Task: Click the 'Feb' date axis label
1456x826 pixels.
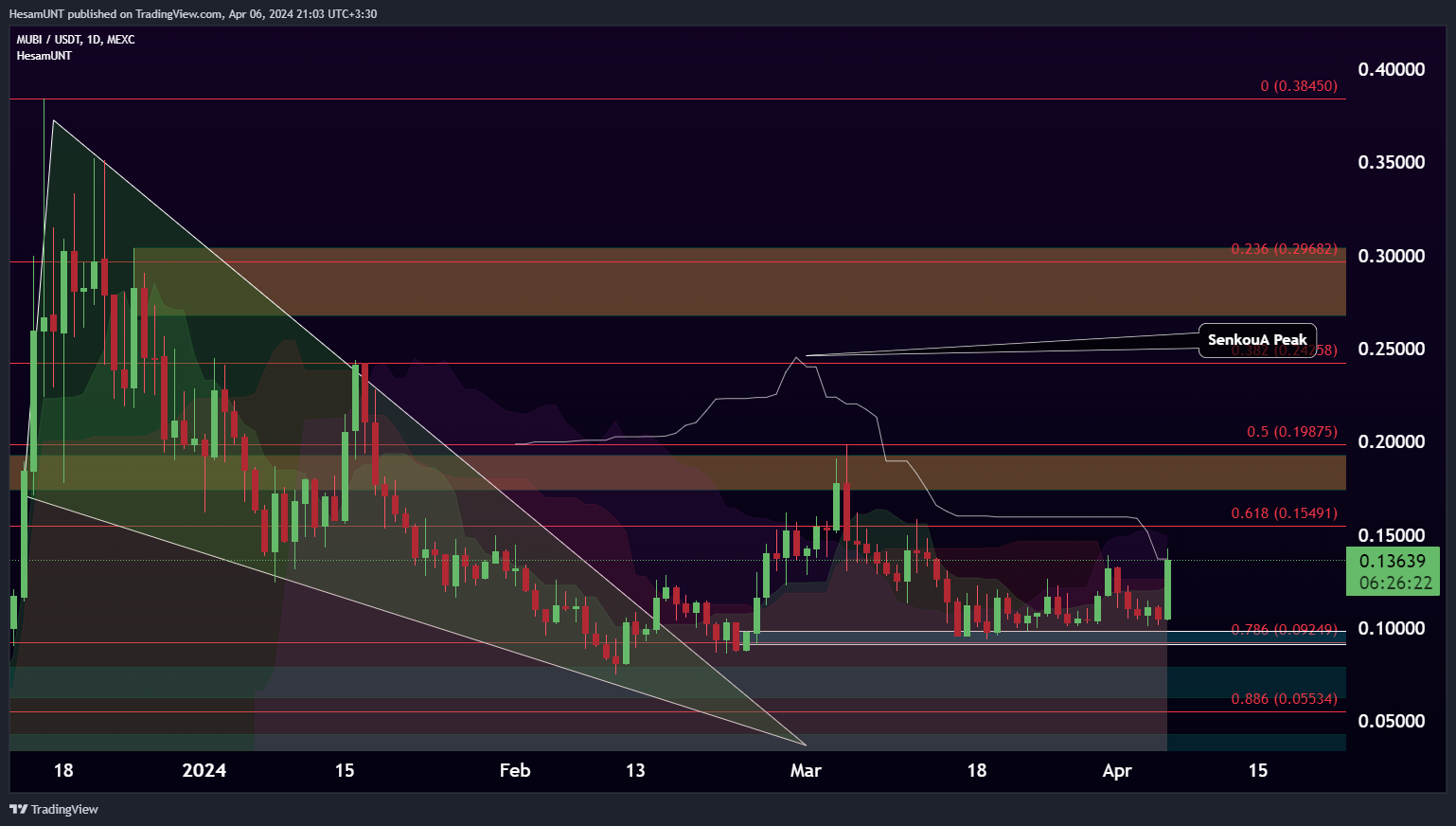Action: (515, 770)
